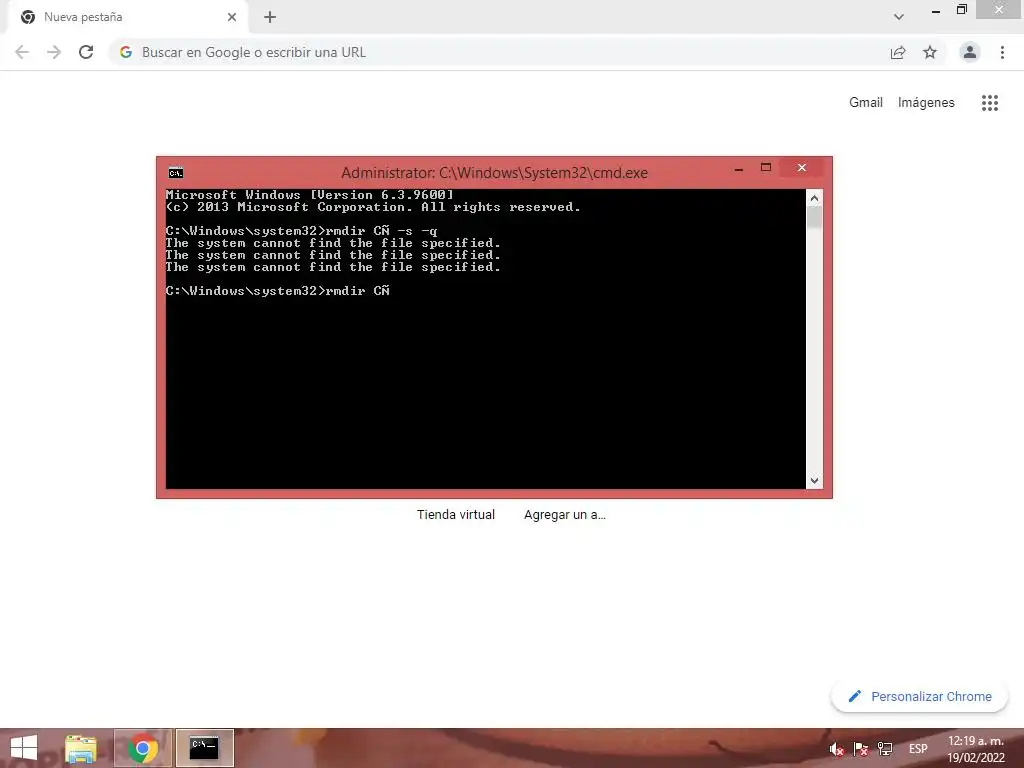
Task: Click the Chrome forward arrow
Action: coord(54,52)
